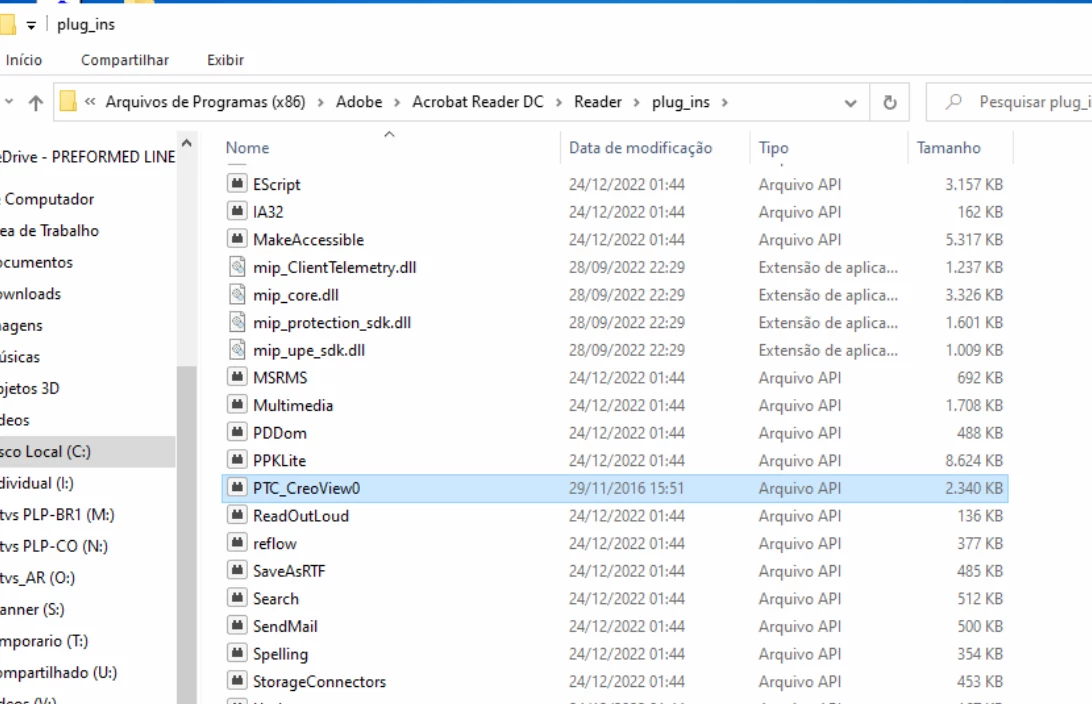This screenshot has width=1092, height=704.
Task: Open Área de Trabalho in sidebar
Action: pyautogui.click(x=49, y=230)
